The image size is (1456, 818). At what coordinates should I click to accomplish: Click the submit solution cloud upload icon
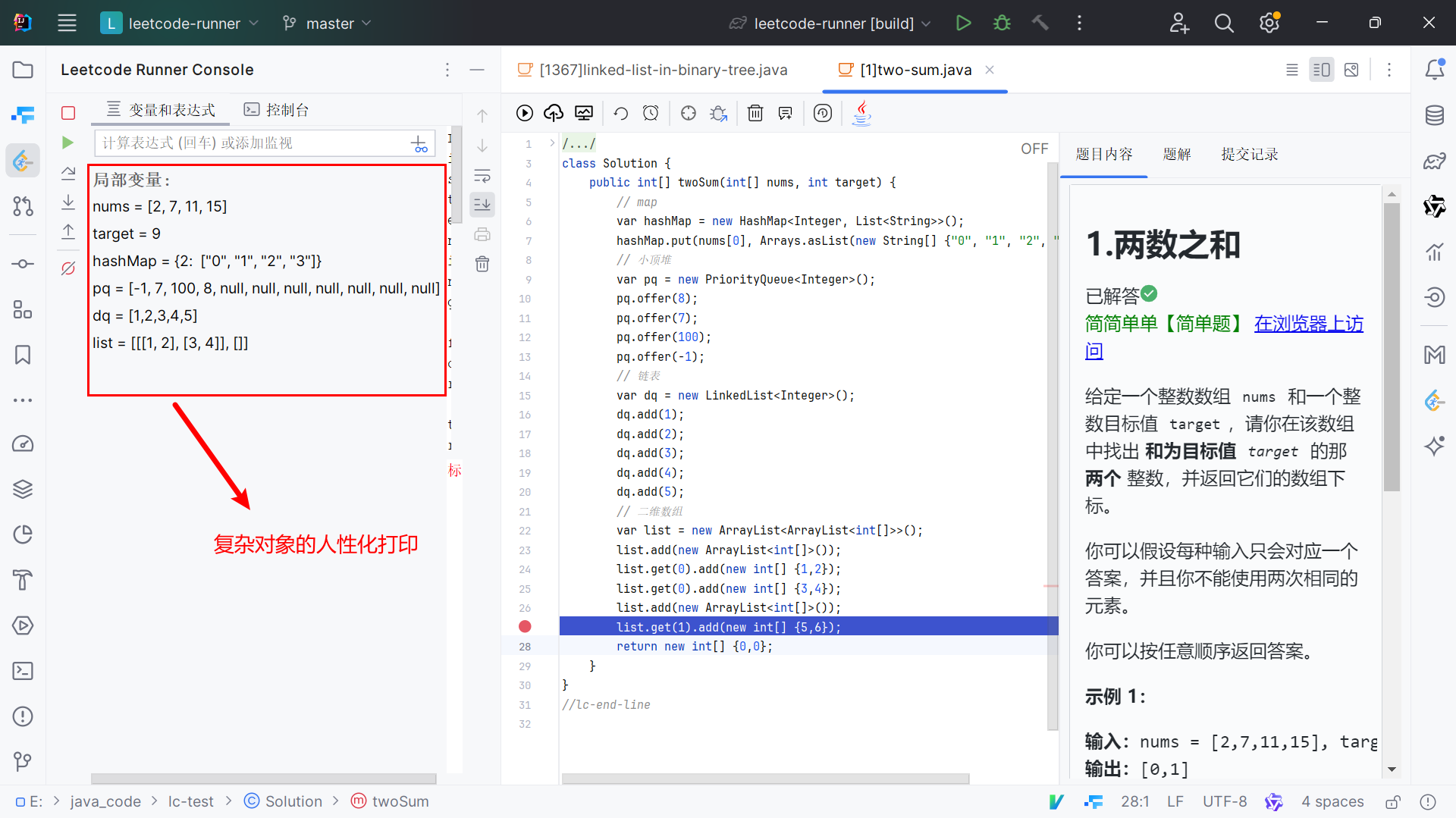(554, 114)
